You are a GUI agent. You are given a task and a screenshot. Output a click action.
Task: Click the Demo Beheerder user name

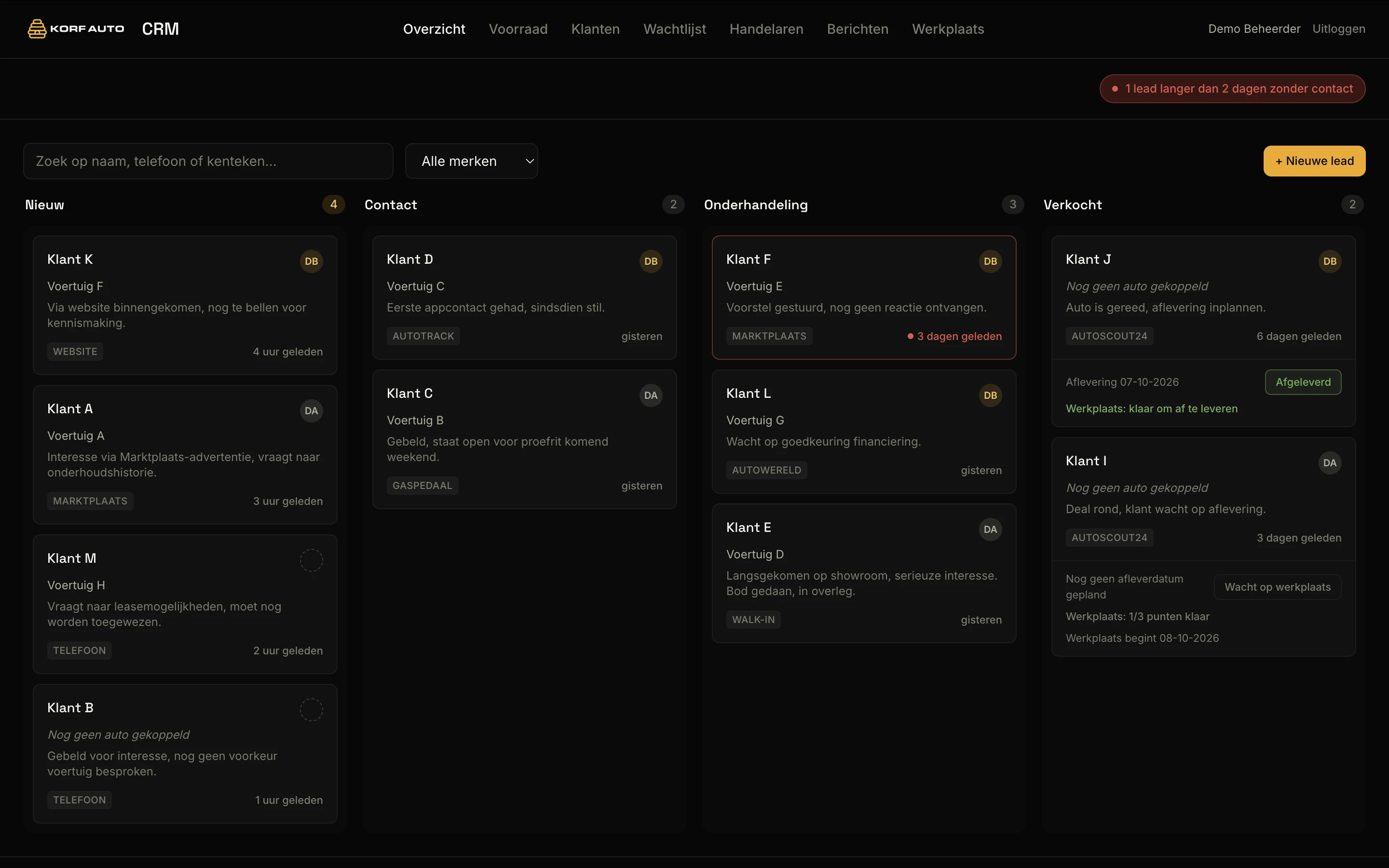point(1254,29)
